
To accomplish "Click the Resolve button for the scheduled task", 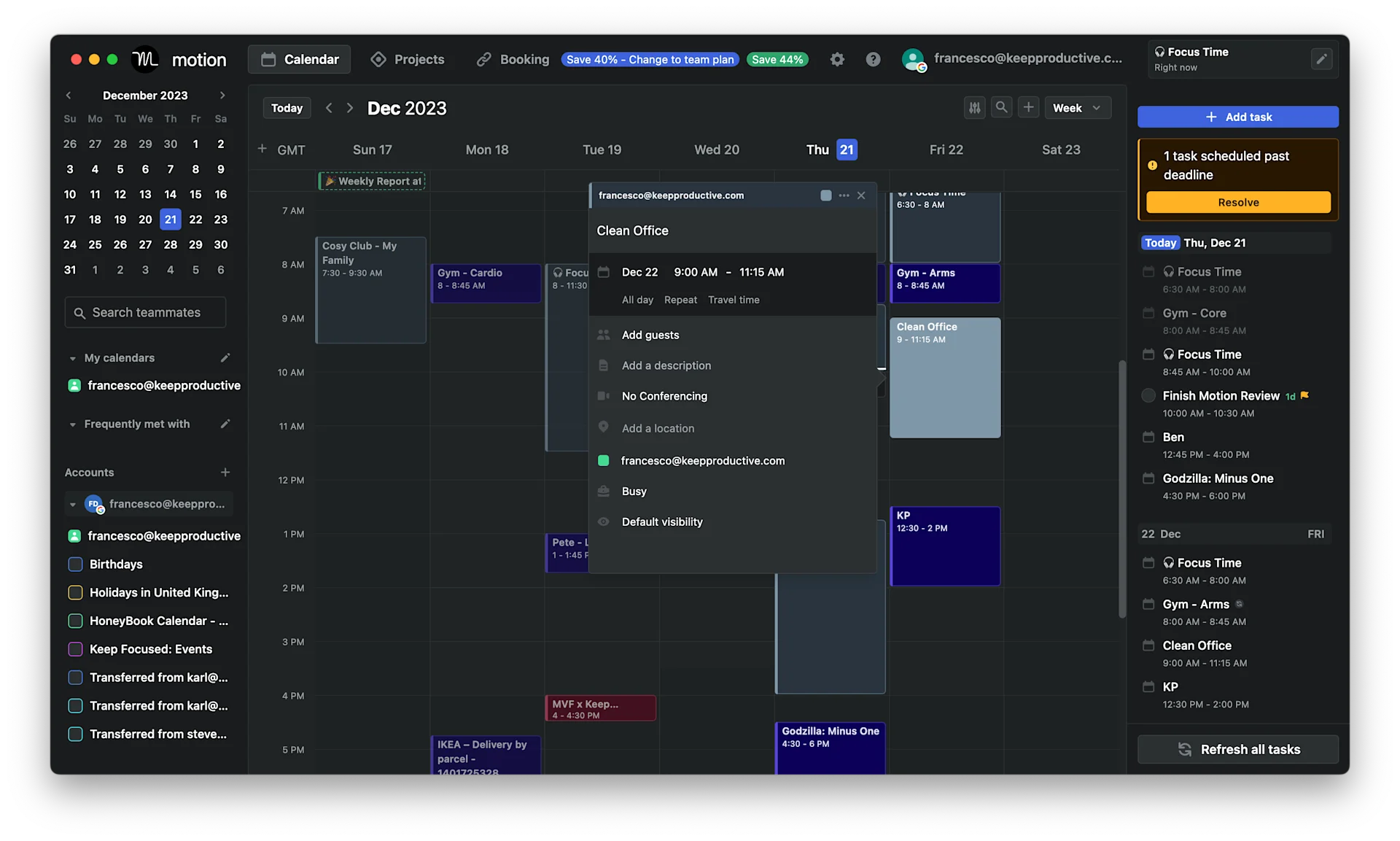I will [1237, 202].
